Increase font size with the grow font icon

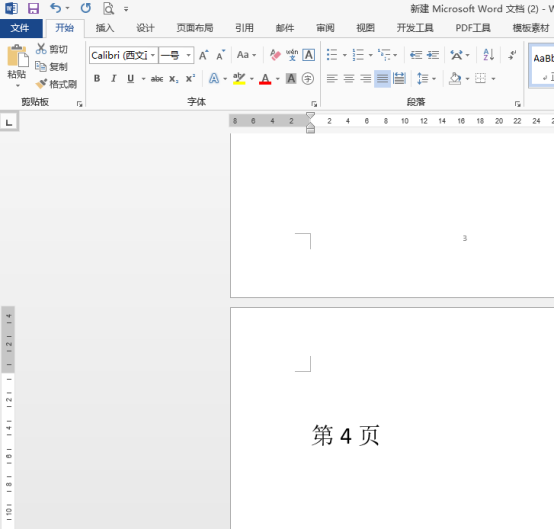coord(204,55)
